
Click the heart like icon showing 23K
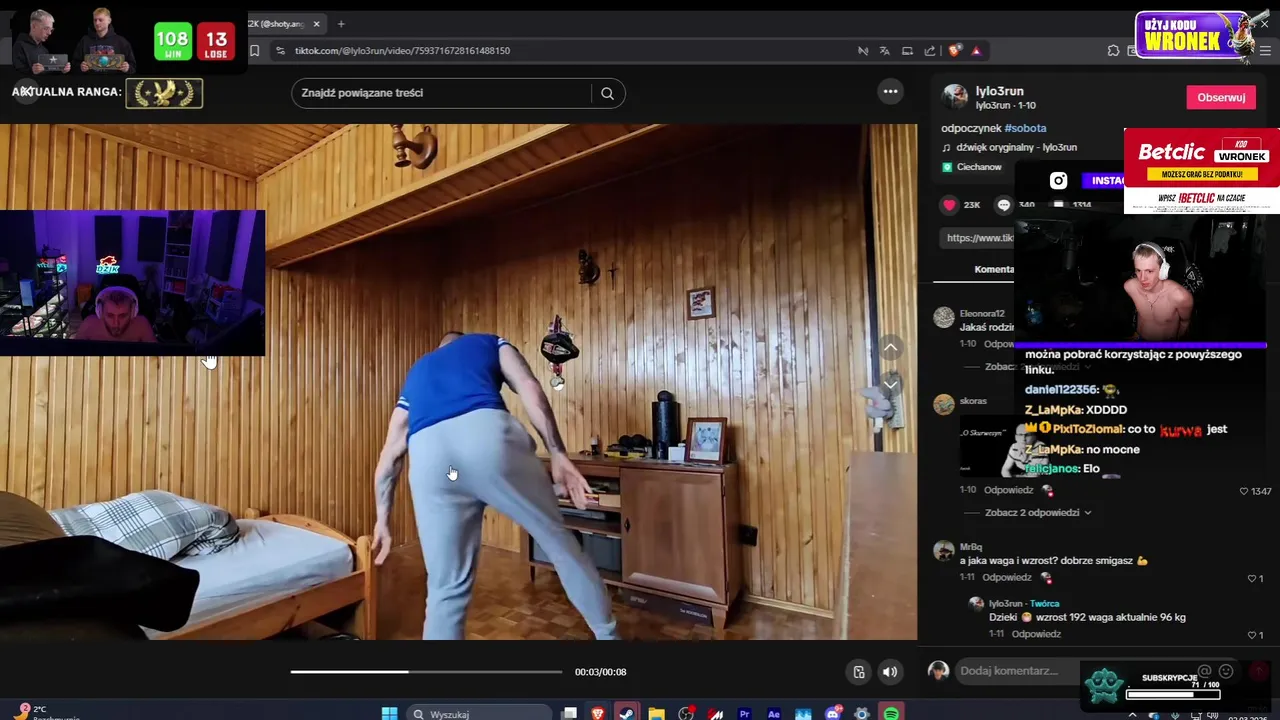pyautogui.click(x=949, y=205)
